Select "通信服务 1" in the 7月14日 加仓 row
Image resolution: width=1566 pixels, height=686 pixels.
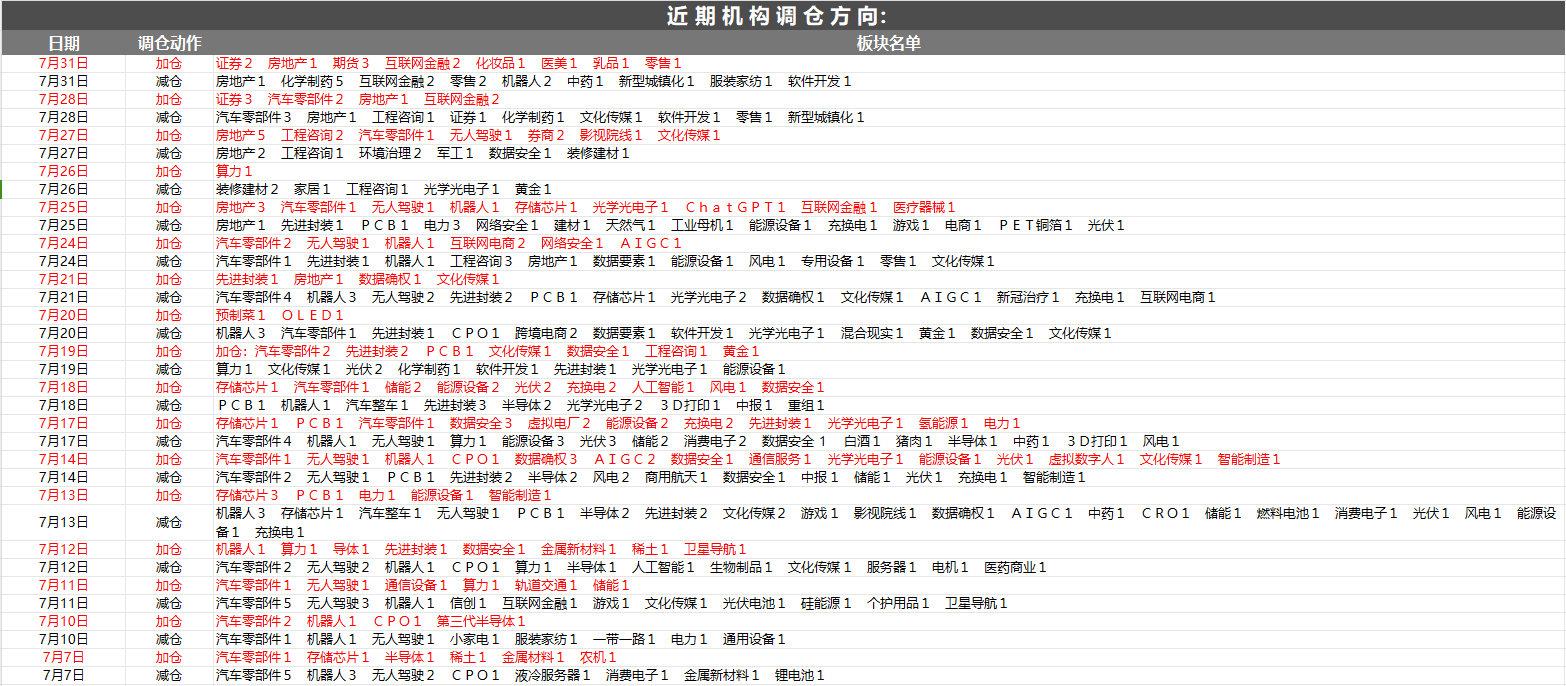click(780, 459)
